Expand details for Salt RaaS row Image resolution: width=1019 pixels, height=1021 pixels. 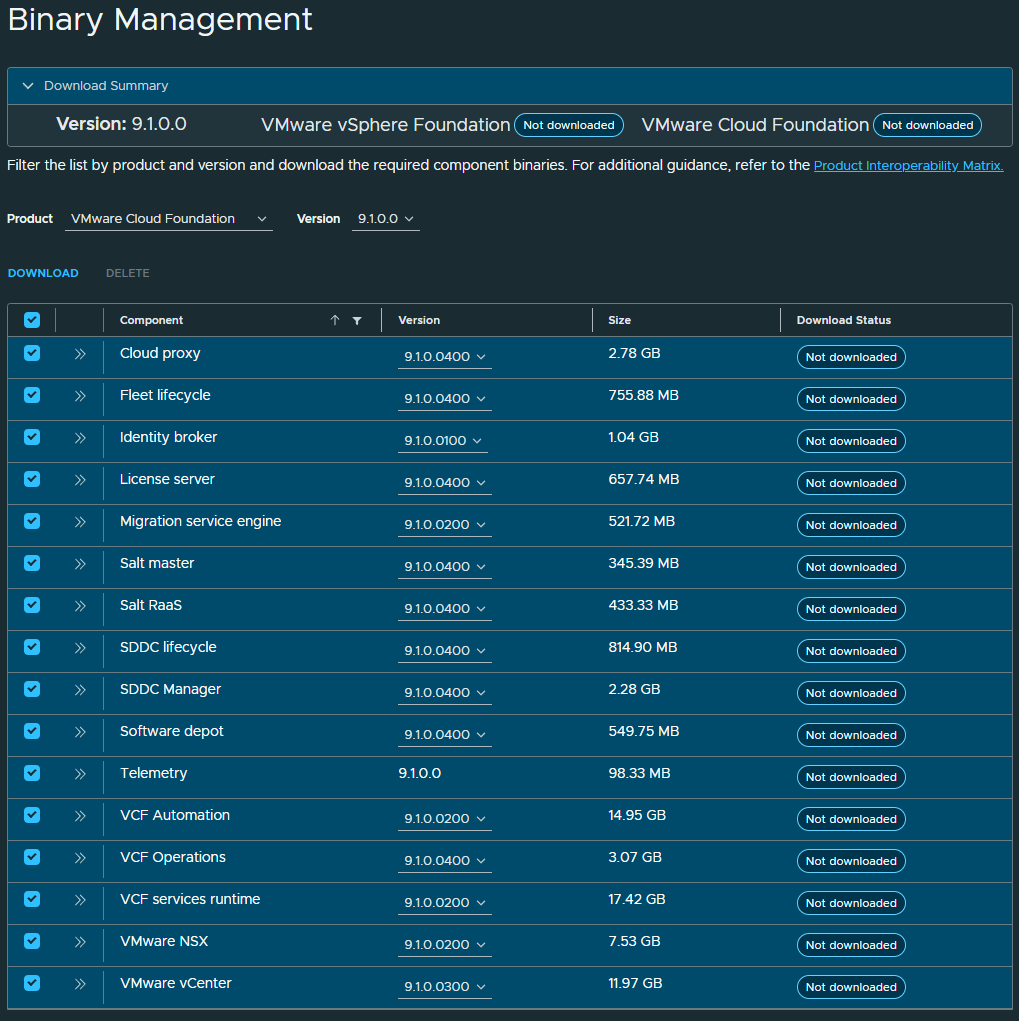[x=79, y=606]
